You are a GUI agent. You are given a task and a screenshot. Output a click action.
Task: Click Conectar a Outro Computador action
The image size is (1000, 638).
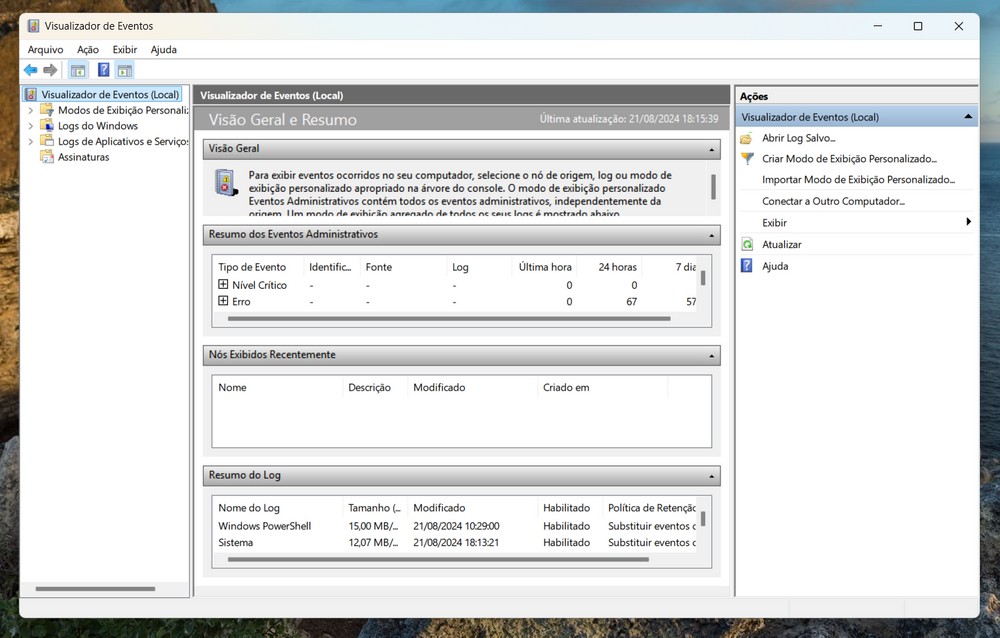pos(832,201)
